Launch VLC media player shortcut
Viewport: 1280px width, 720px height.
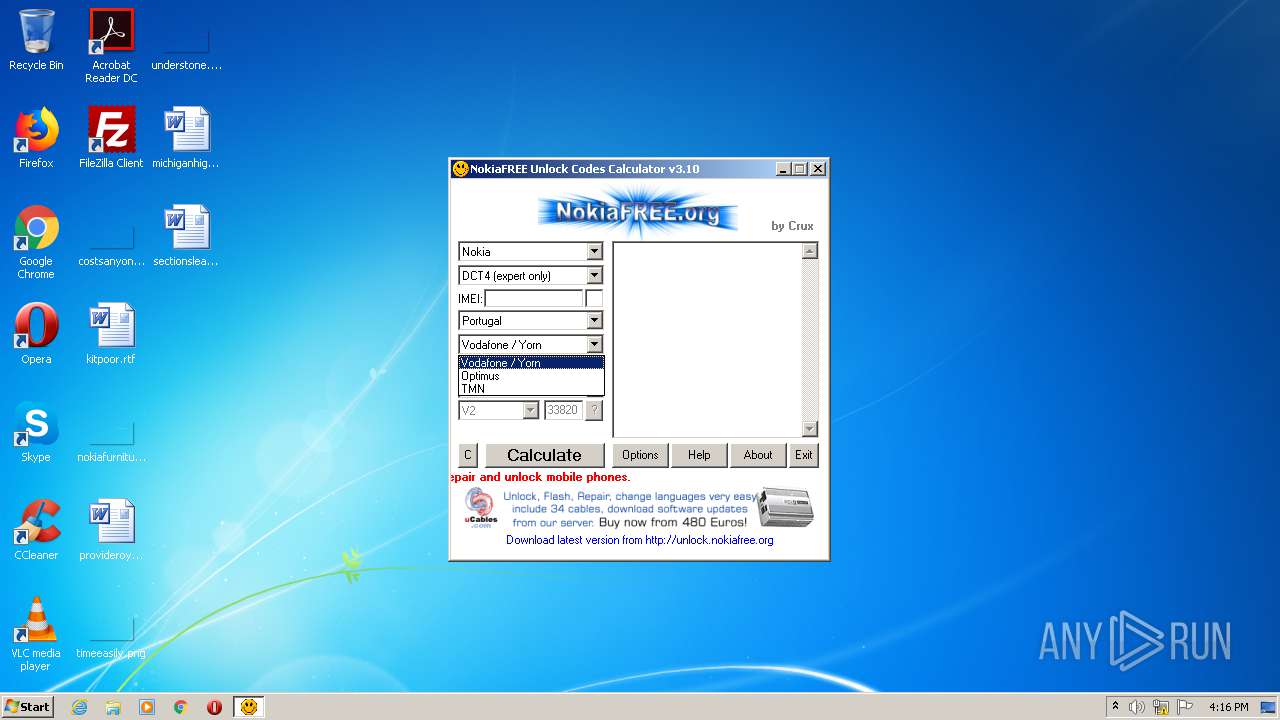36,634
